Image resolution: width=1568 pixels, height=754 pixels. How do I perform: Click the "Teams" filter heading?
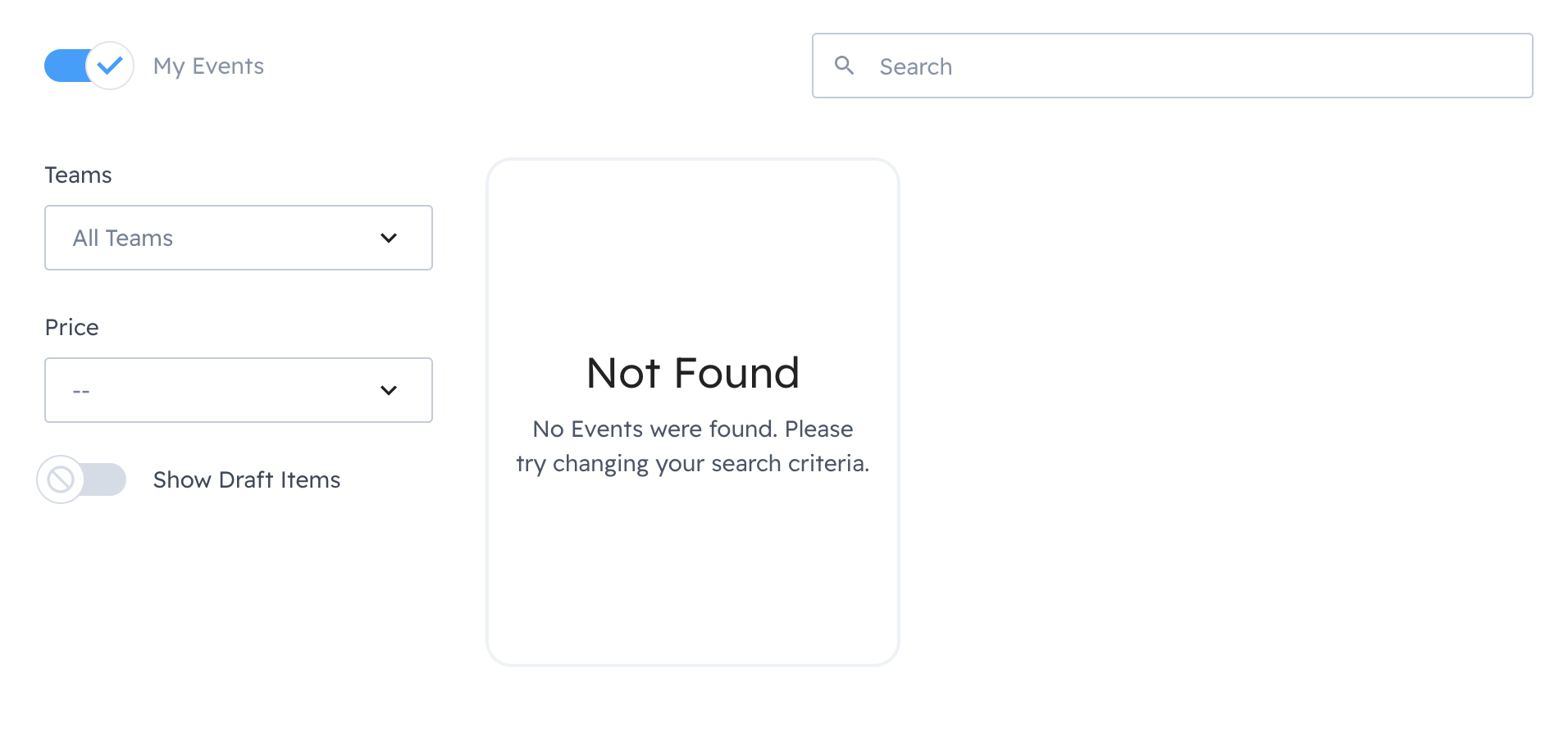[78, 175]
